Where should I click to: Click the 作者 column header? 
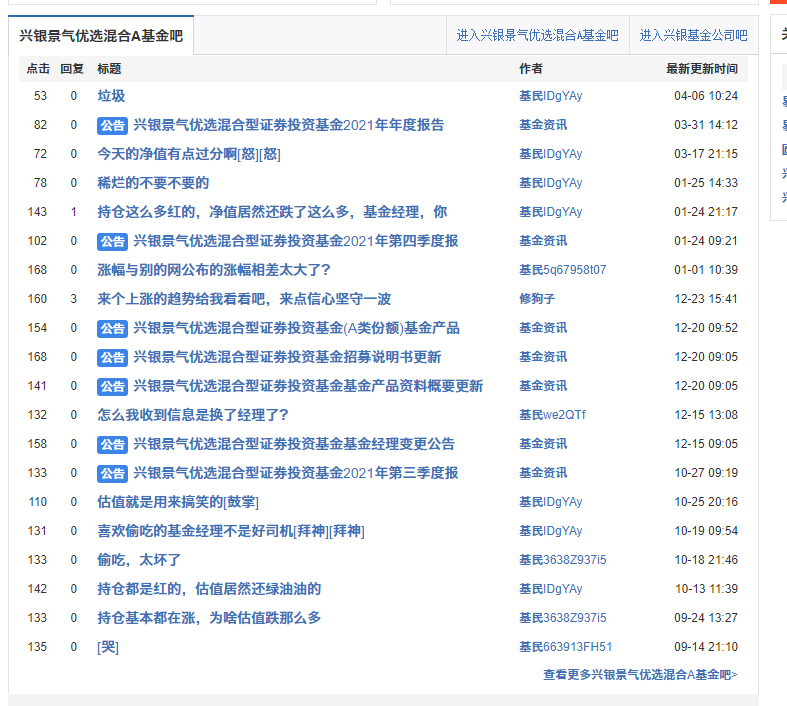click(x=531, y=69)
